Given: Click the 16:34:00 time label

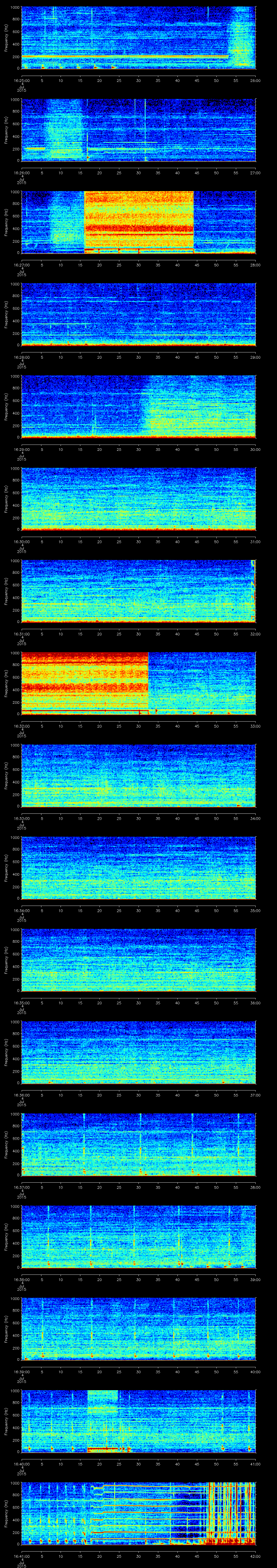Looking at the screenshot, I should point(21,910).
